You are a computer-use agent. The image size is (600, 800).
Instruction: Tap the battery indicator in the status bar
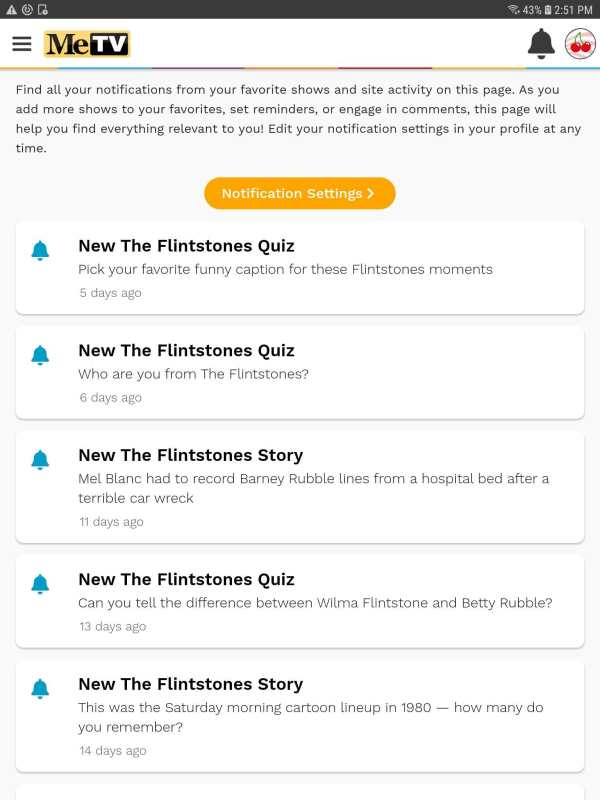click(x=547, y=10)
